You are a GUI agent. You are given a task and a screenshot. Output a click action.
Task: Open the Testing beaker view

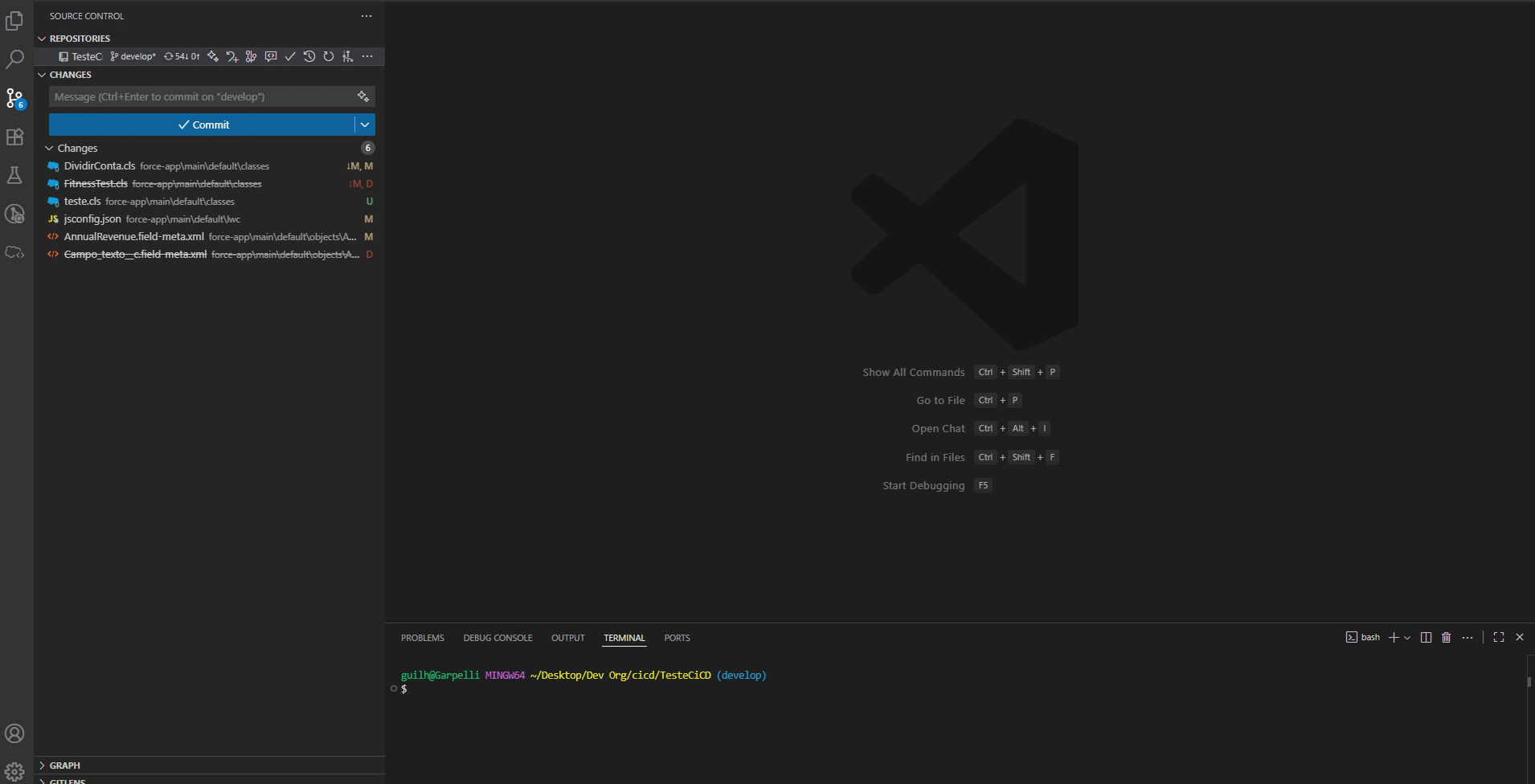coord(14,175)
